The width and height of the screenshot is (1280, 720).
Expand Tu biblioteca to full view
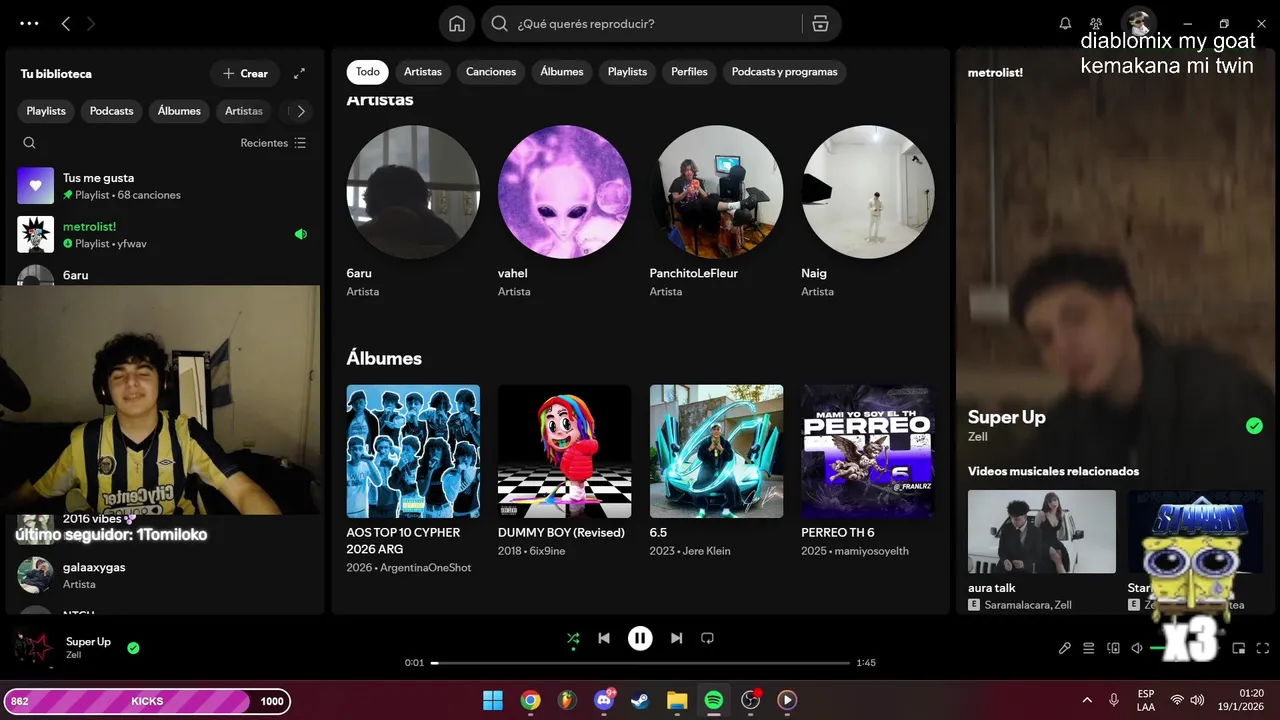299,73
